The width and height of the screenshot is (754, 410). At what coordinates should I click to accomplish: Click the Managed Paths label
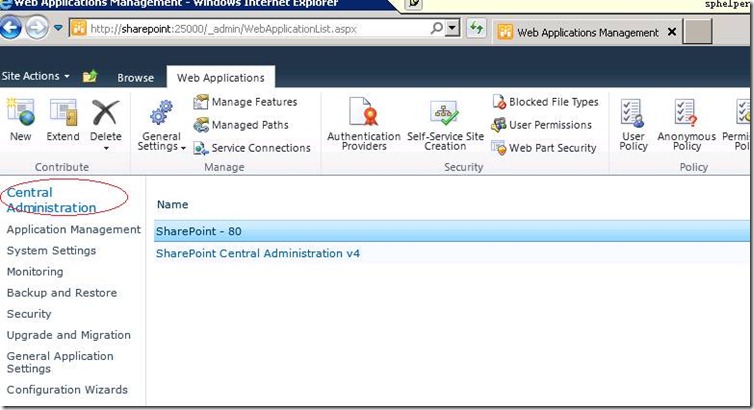[250, 125]
